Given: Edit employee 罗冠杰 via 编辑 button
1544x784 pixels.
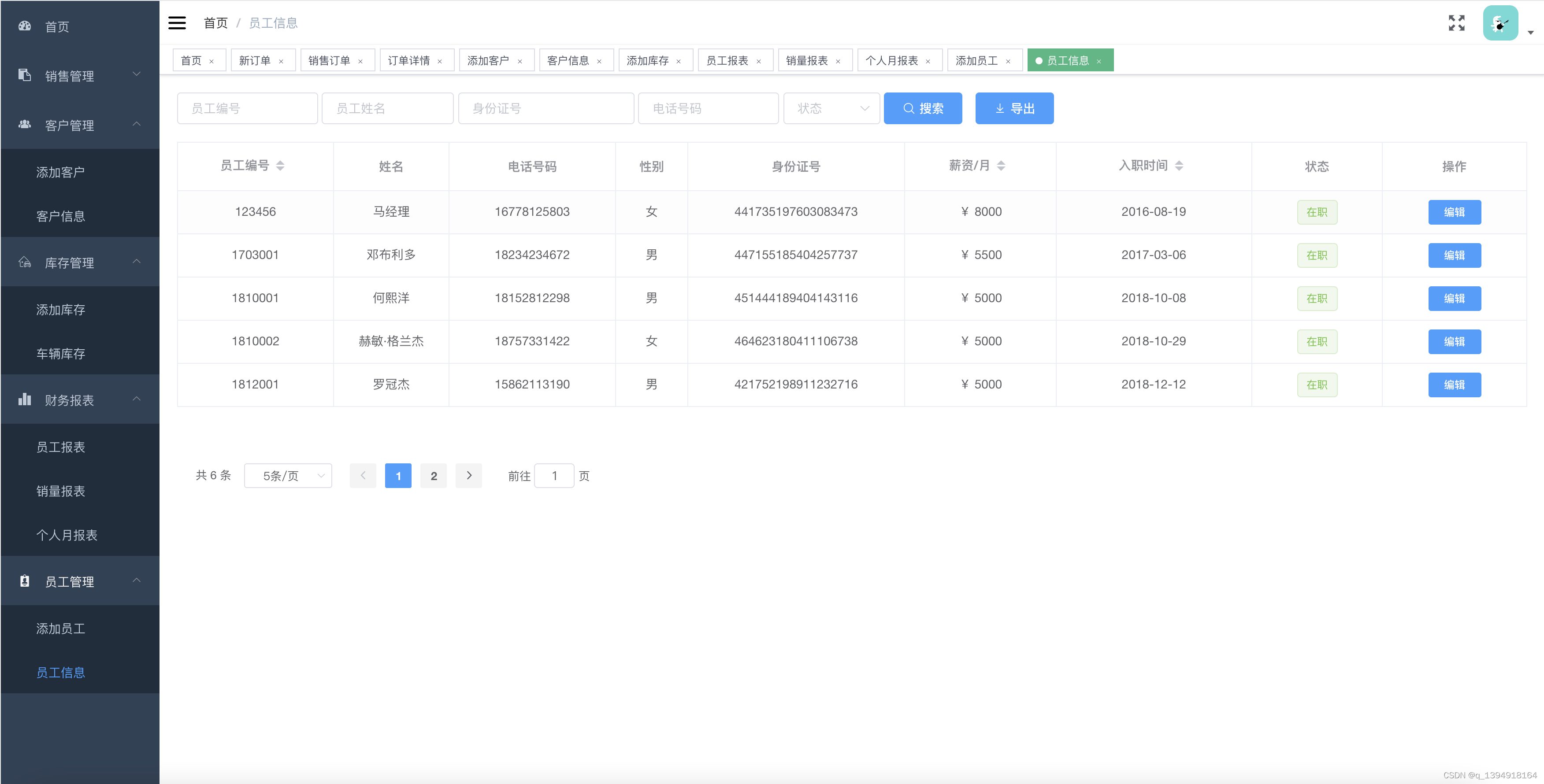Looking at the screenshot, I should 1454,385.
